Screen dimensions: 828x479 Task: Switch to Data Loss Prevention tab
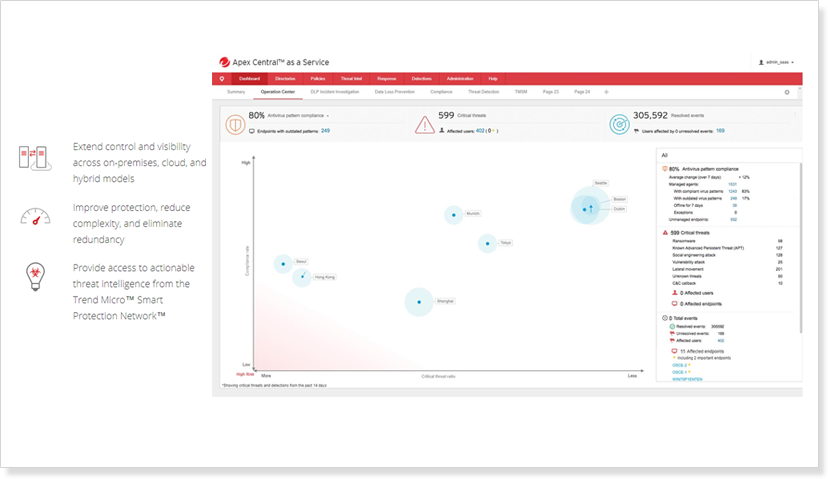pyautogui.click(x=394, y=92)
